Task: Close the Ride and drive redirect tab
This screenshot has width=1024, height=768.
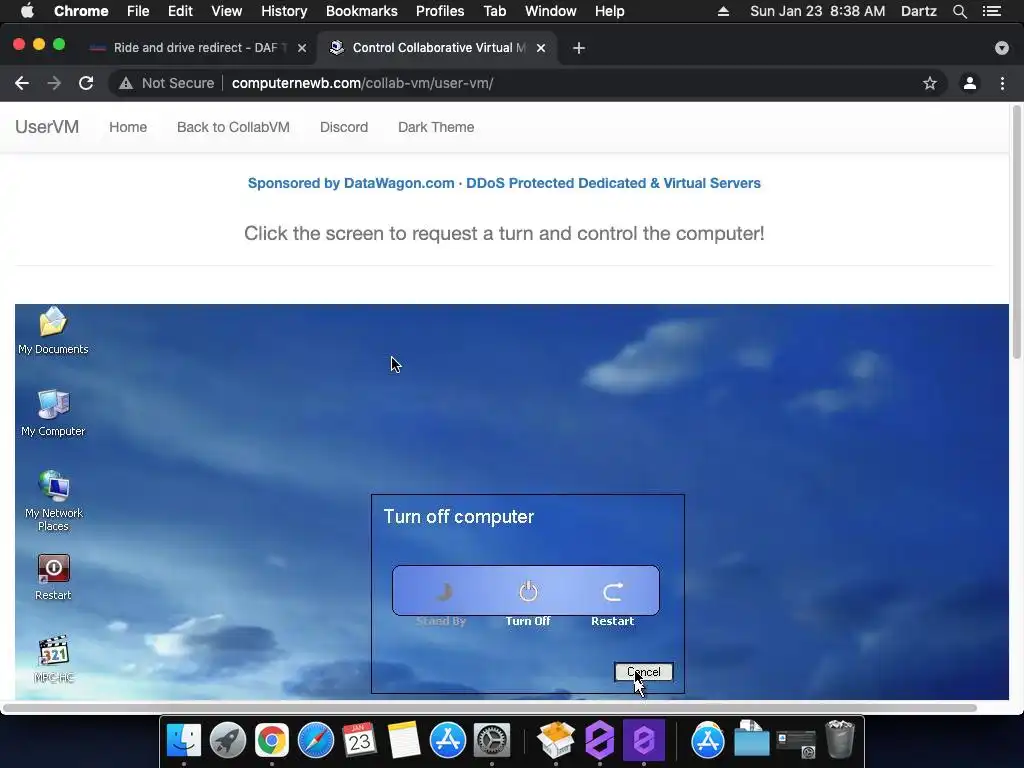Action: (x=302, y=48)
